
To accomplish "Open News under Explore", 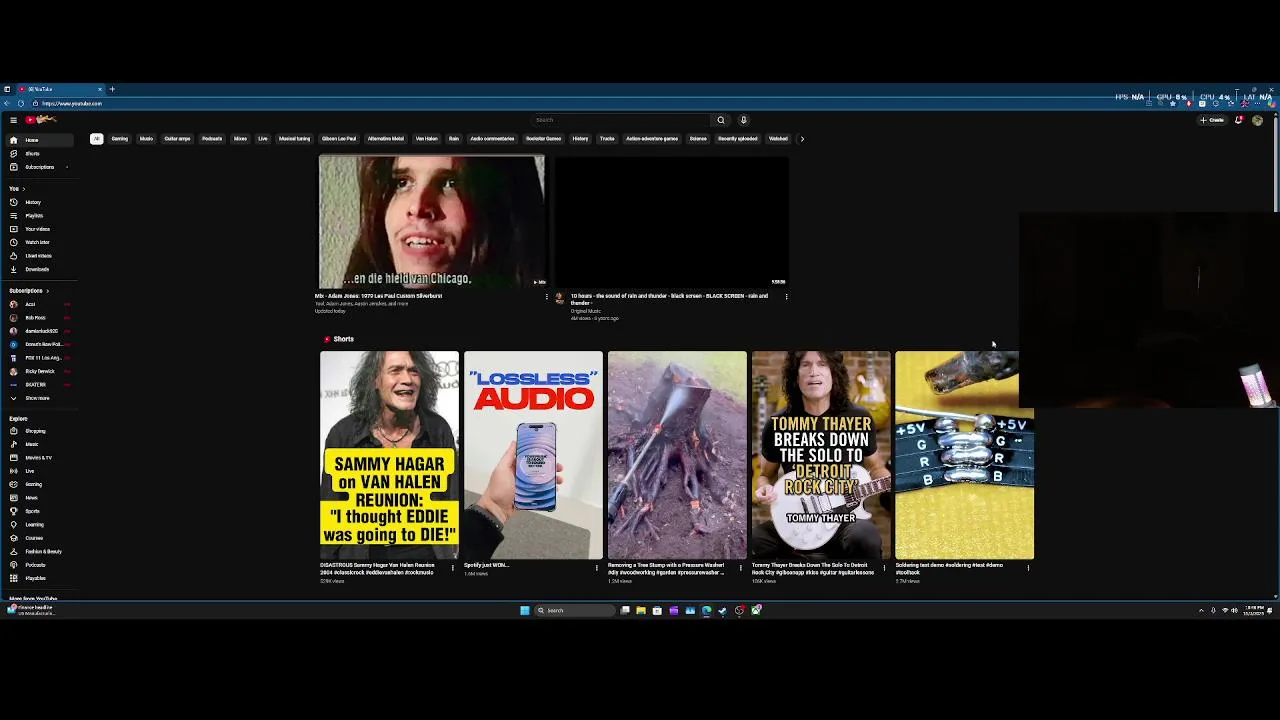I will pyautogui.click(x=40, y=498).
